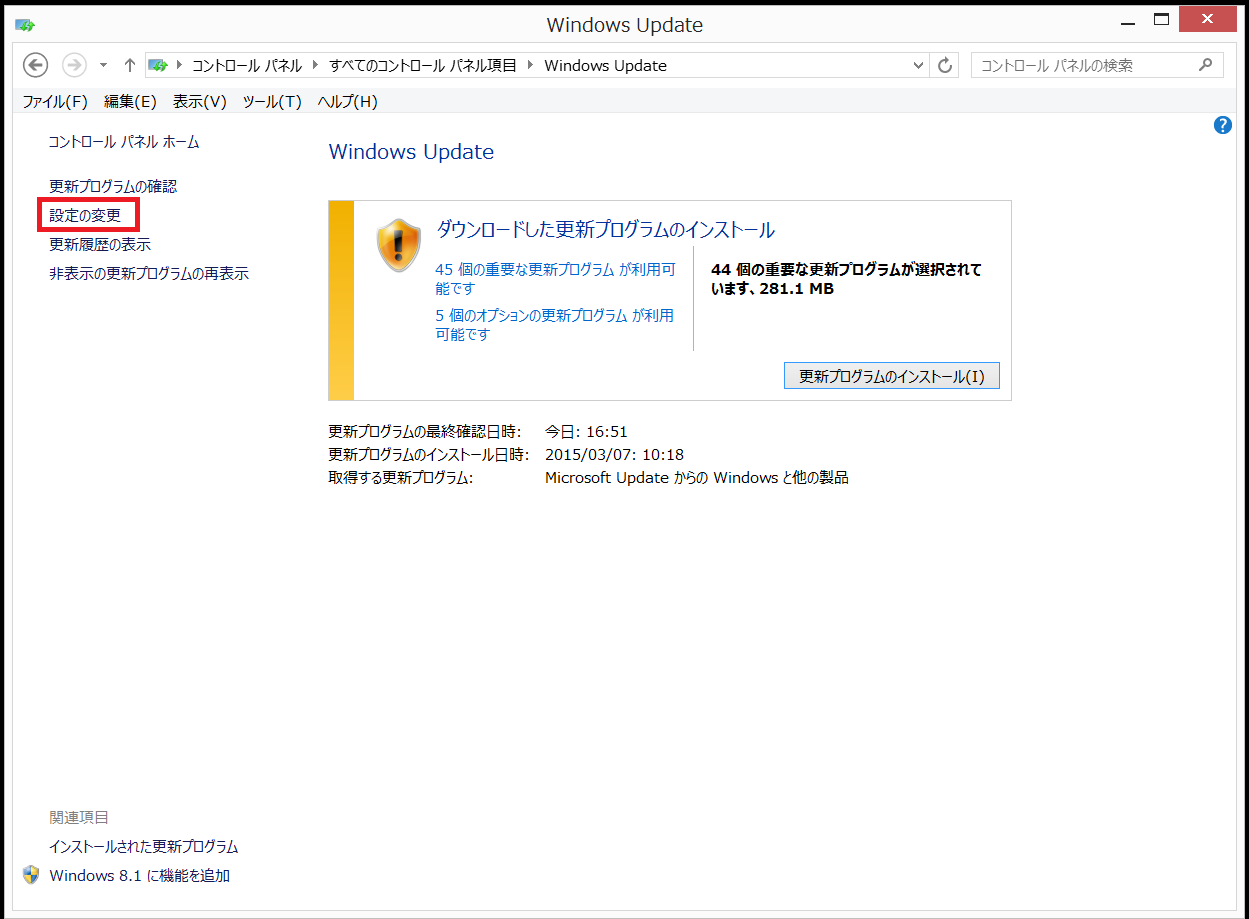Image resolution: width=1249 pixels, height=919 pixels.
Task: Expand the コントロール パネル breadcrumb chevron
Action: [315, 65]
